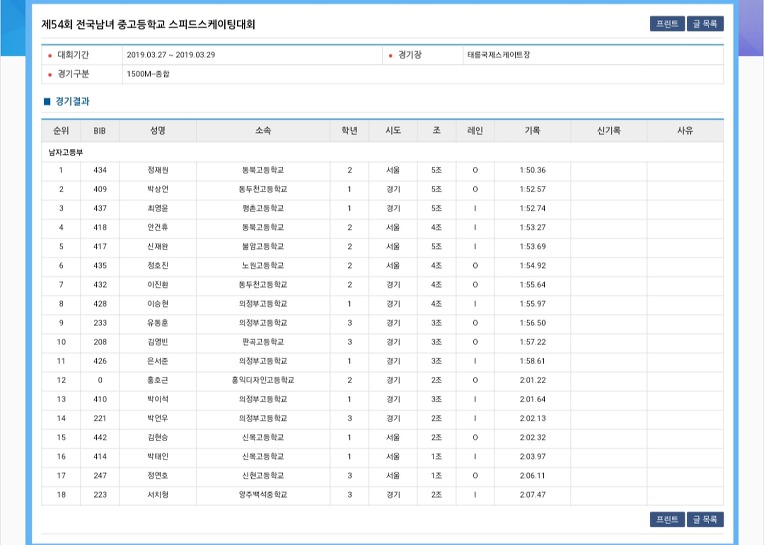
Task: Click school name 흥익디자인고등학교 in rank 12
Action: click(263, 380)
